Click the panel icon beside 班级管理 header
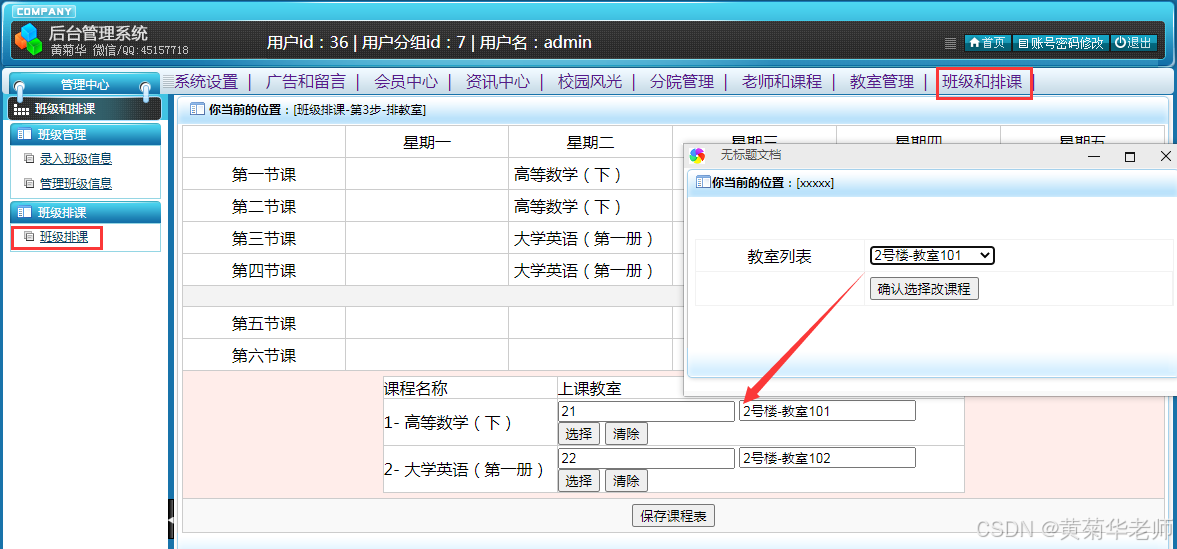Image resolution: width=1177 pixels, height=549 pixels. [x=25, y=135]
